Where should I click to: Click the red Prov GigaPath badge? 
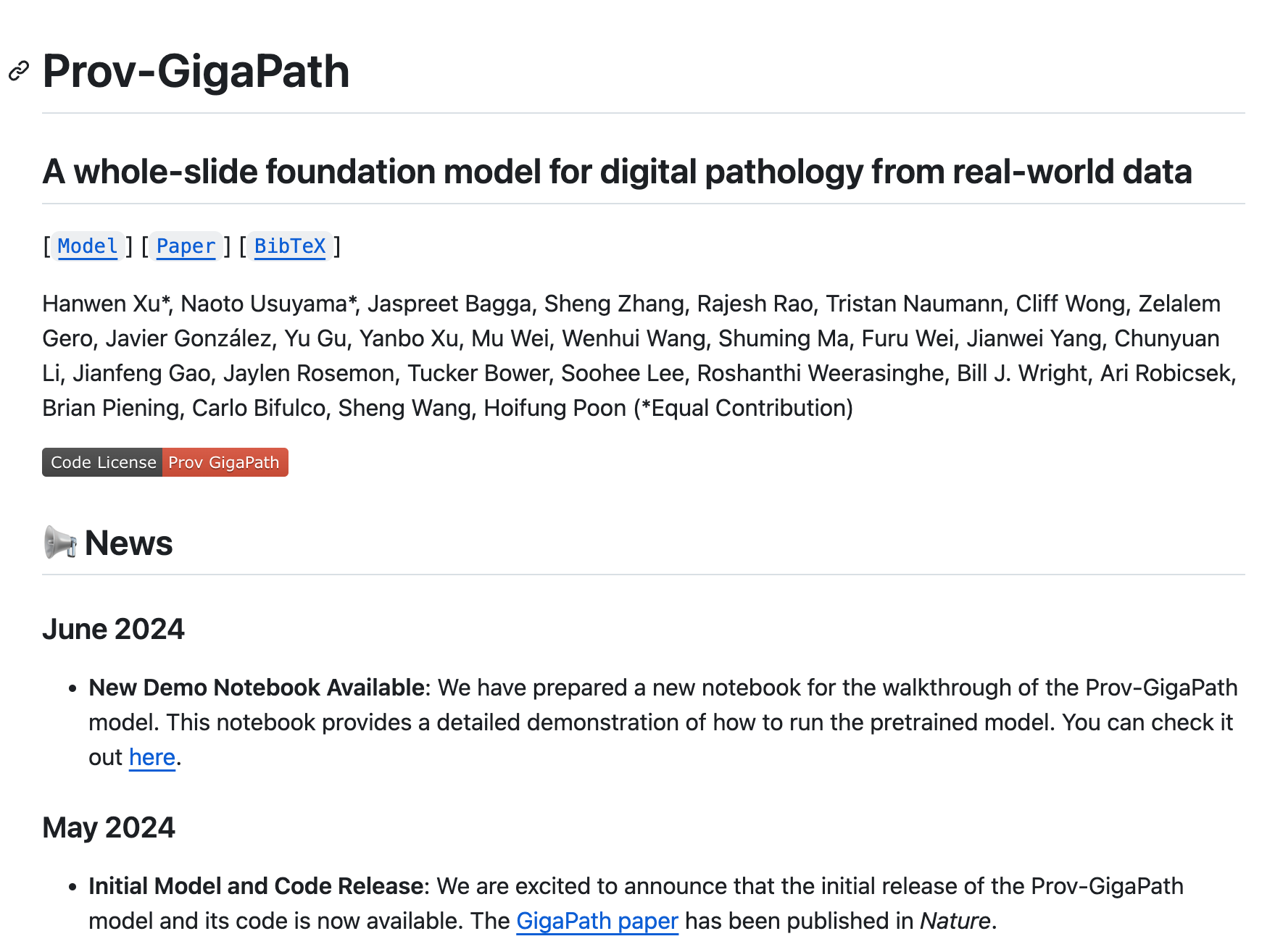(225, 462)
